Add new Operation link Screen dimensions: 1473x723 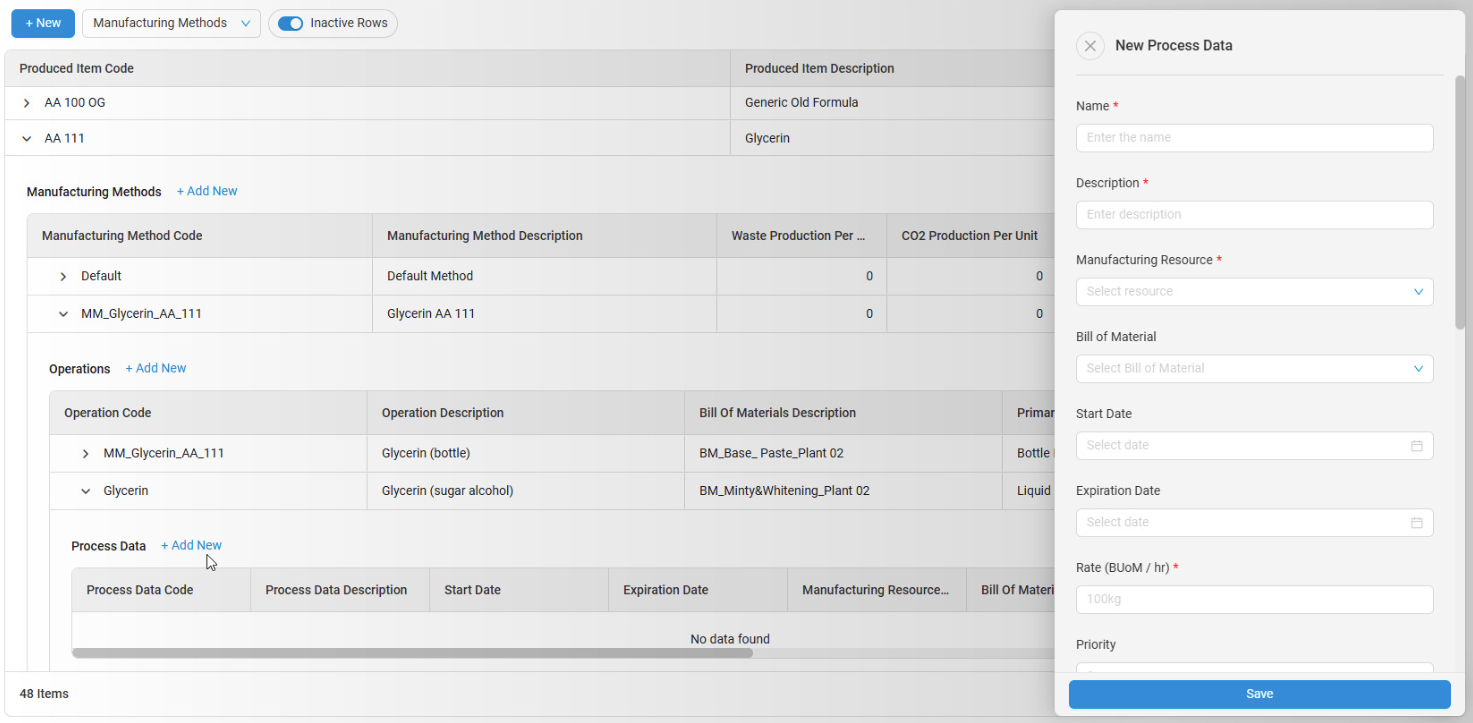point(156,368)
